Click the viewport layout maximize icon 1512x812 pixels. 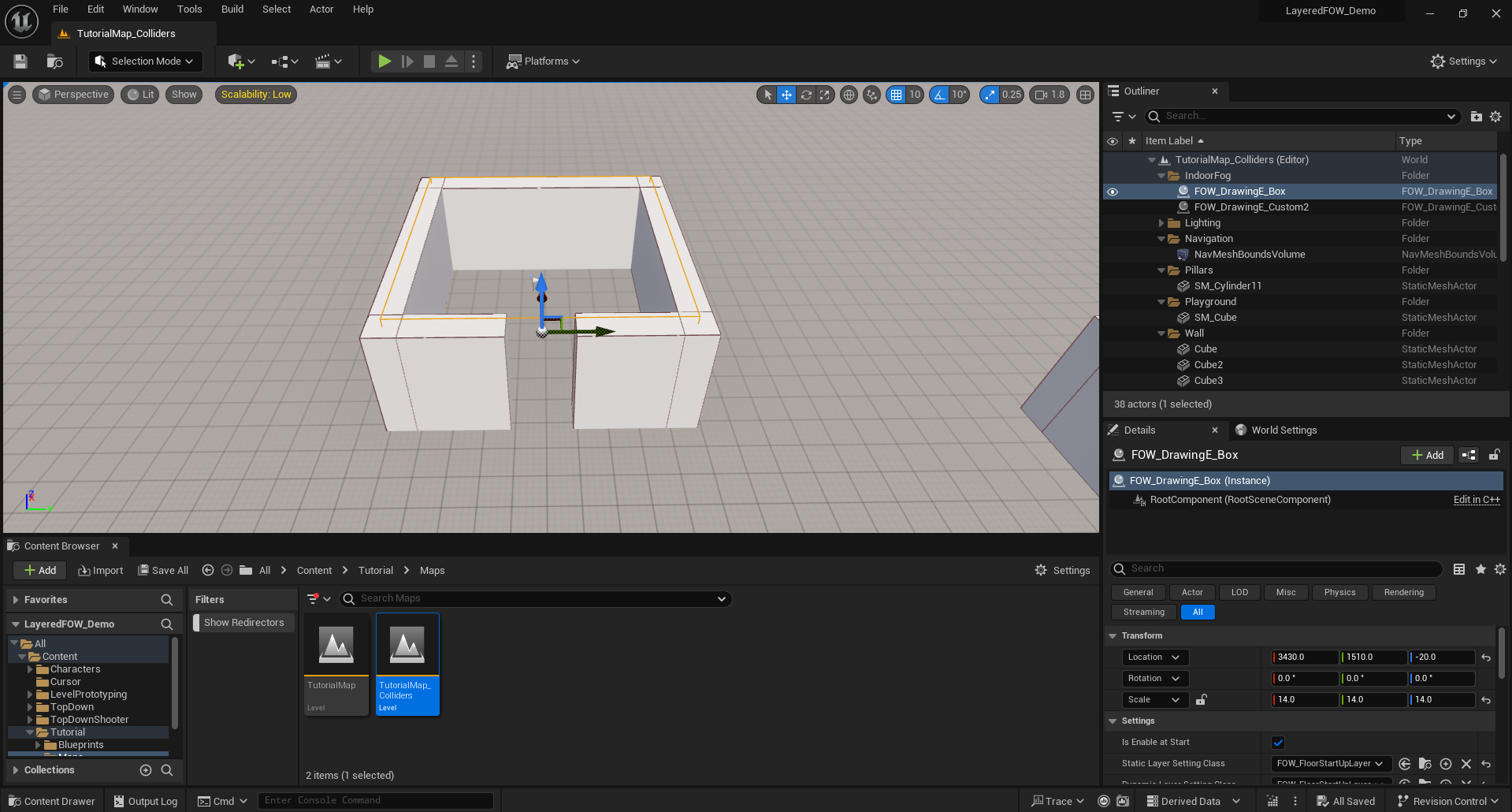pyautogui.click(x=1086, y=95)
